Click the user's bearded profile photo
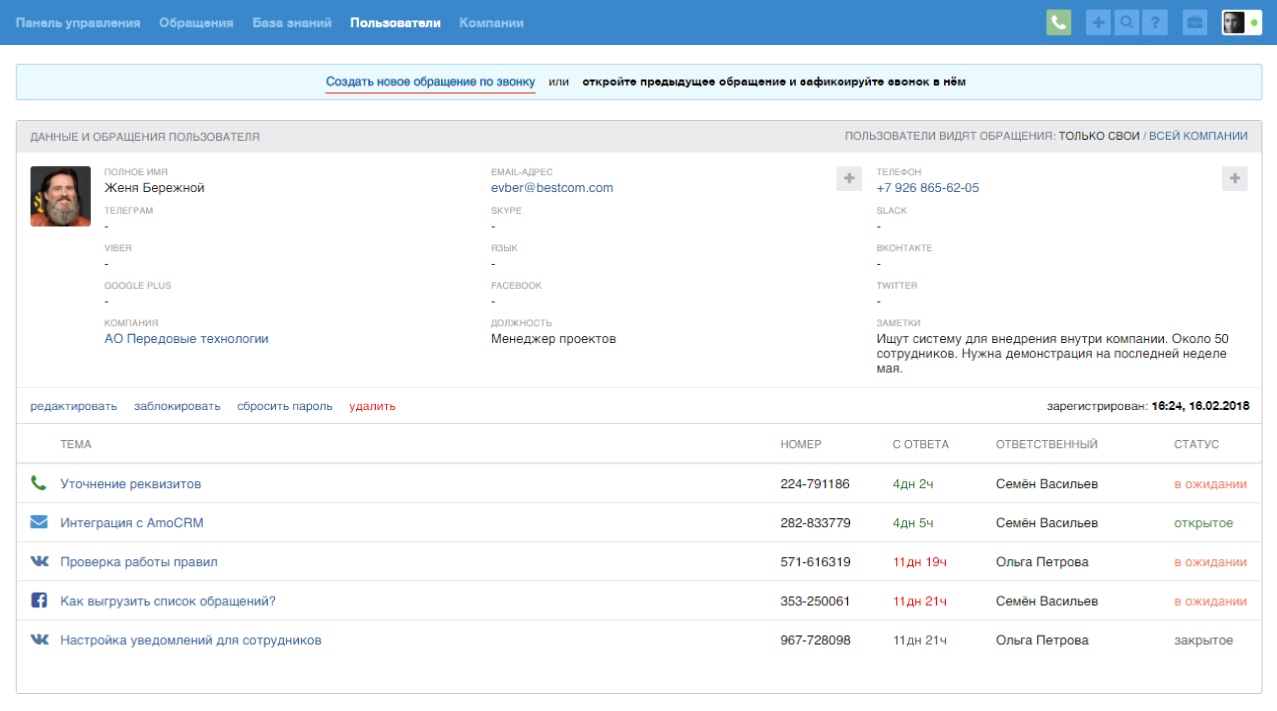 click(60, 196)
